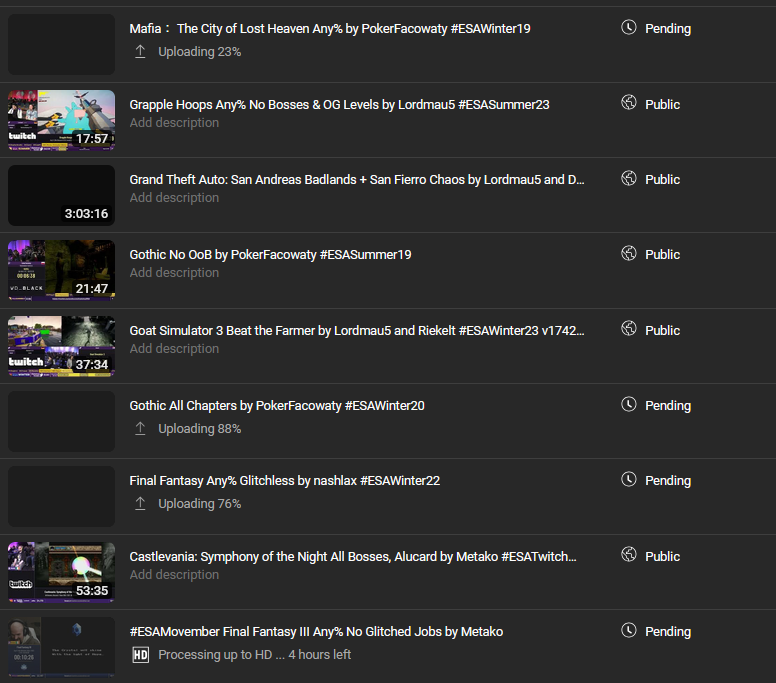Open Final Fantasy III Movember thumbnail
The width and height of the screenshot is (776, 683).
point(61,647)
